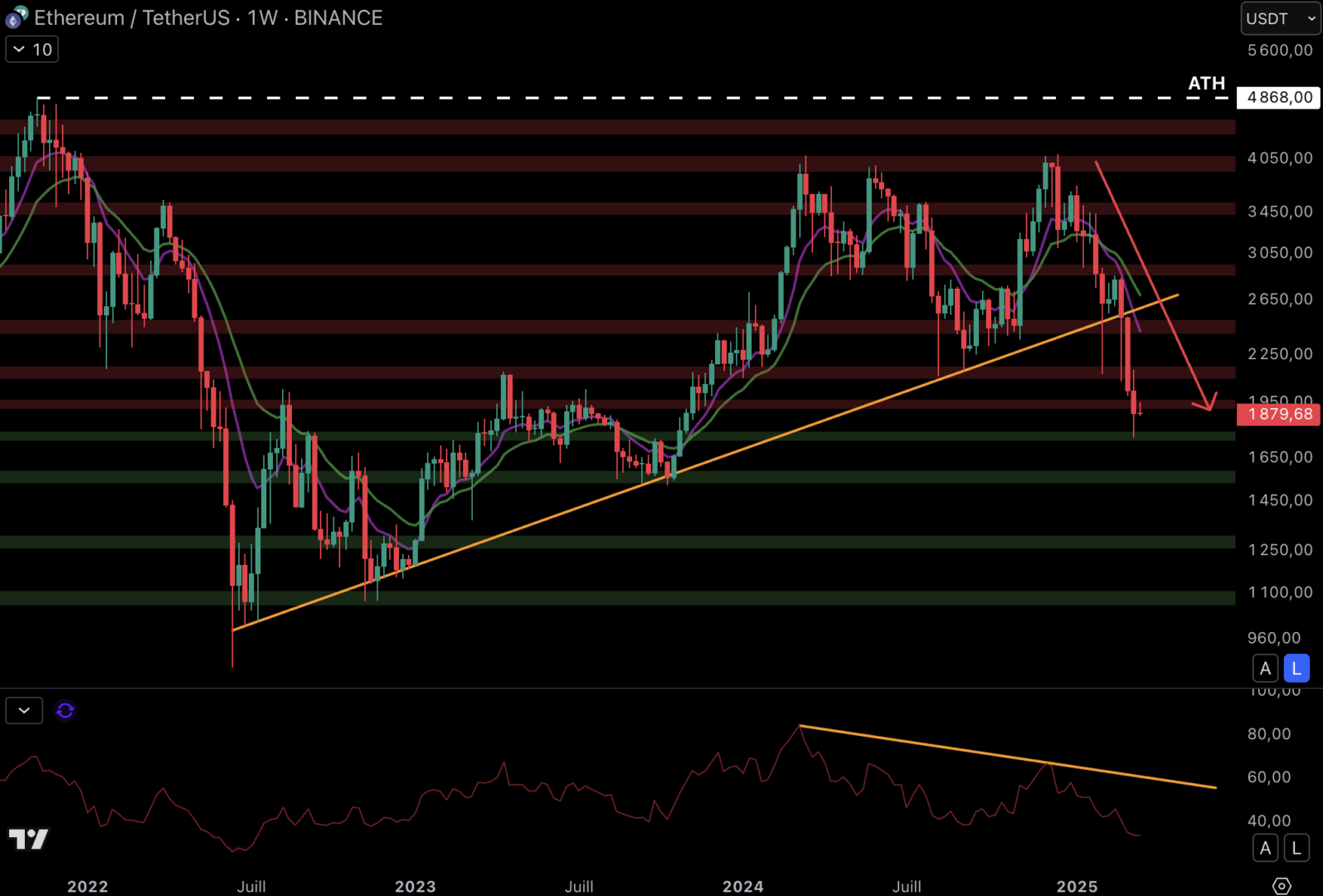This screenshot has height=896, width=1323.
Task: Click the TradingView logo
Action: click(x=29, y=839)
